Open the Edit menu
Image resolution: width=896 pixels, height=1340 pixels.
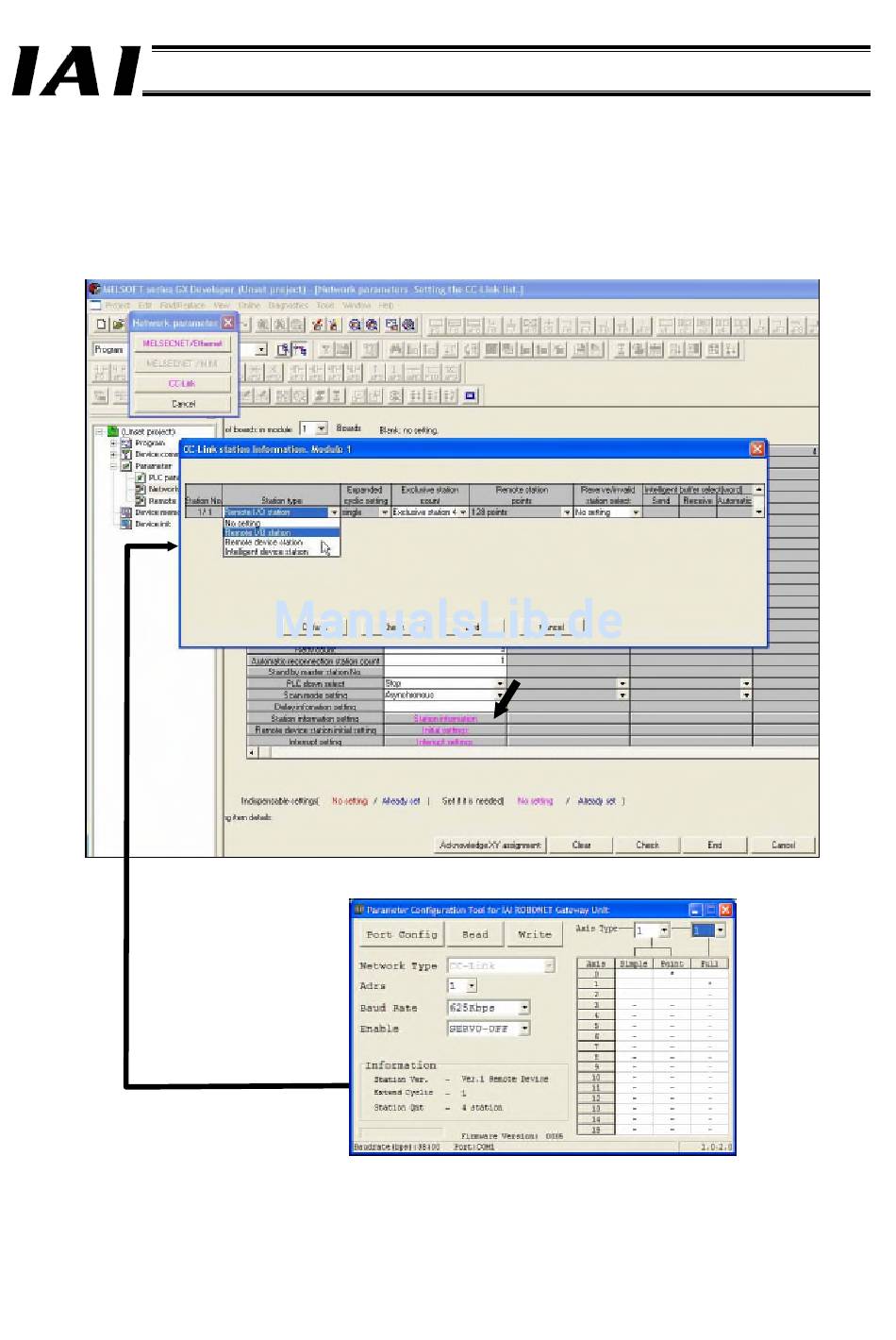145,305
